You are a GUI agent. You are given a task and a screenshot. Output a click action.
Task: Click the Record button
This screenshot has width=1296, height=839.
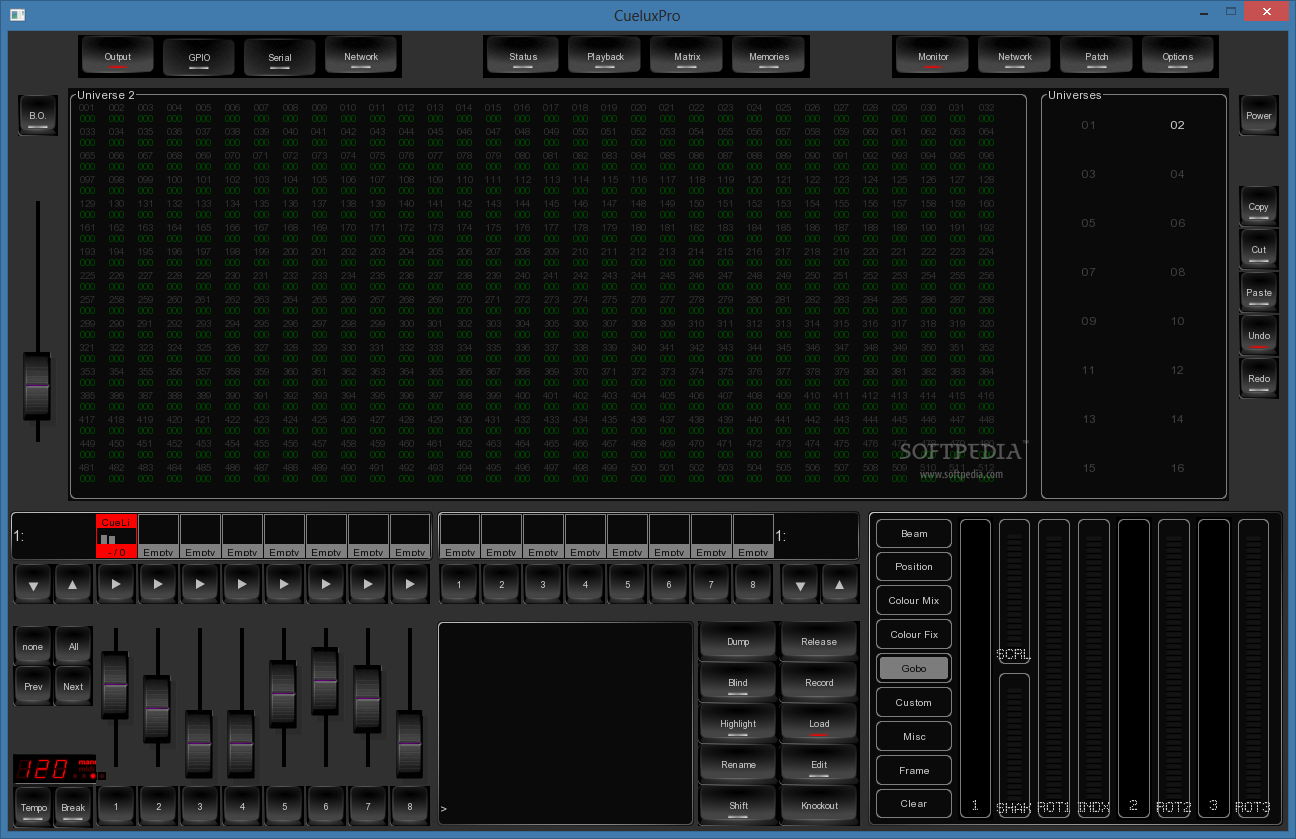coord(819,682)
